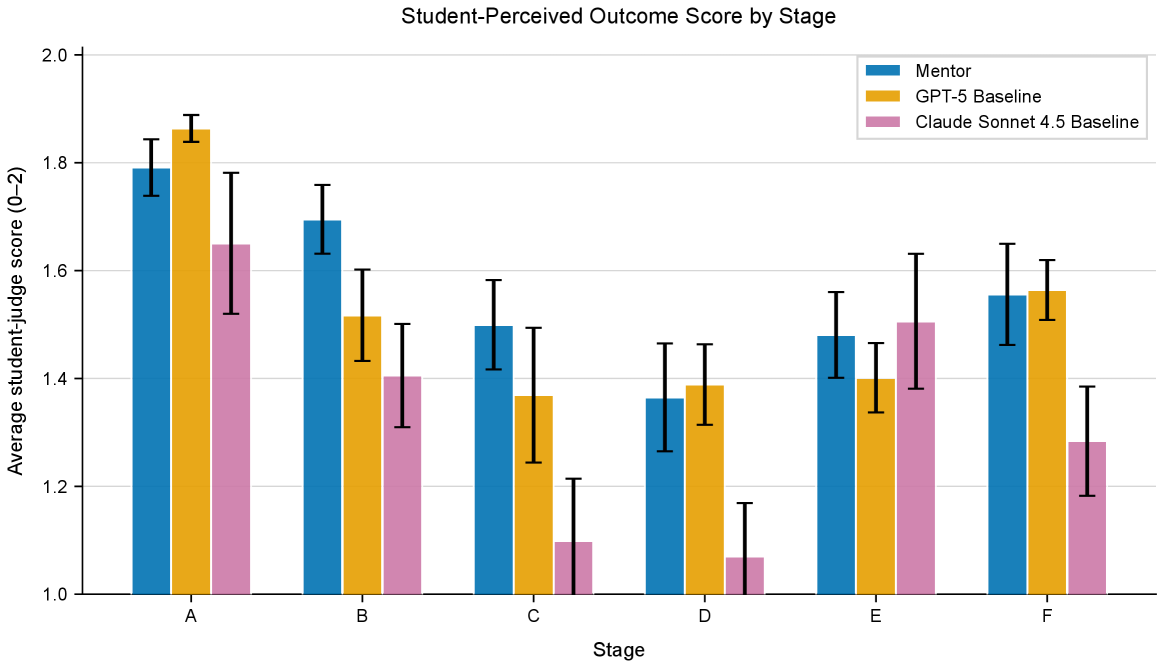Select the GPT-5 Baseline legend text

(x=978, y=97)
